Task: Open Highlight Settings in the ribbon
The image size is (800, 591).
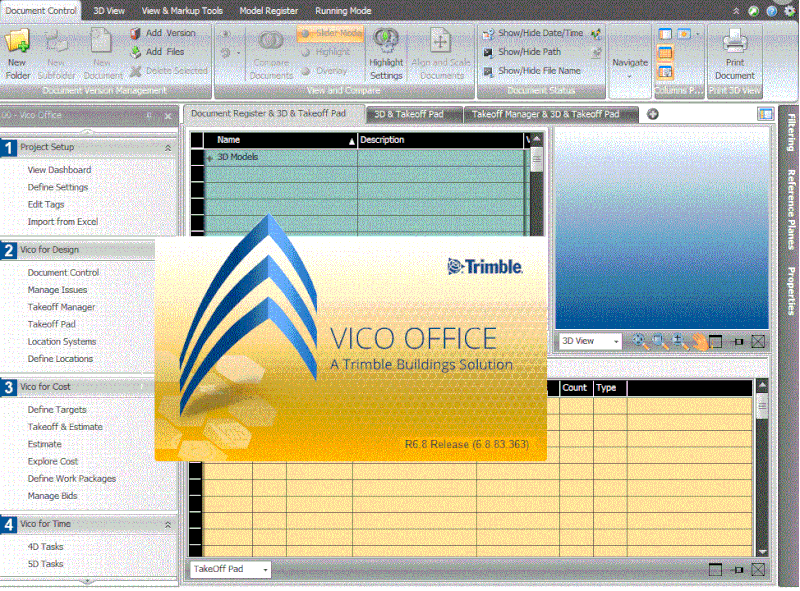Action: (x=386, y=54)
